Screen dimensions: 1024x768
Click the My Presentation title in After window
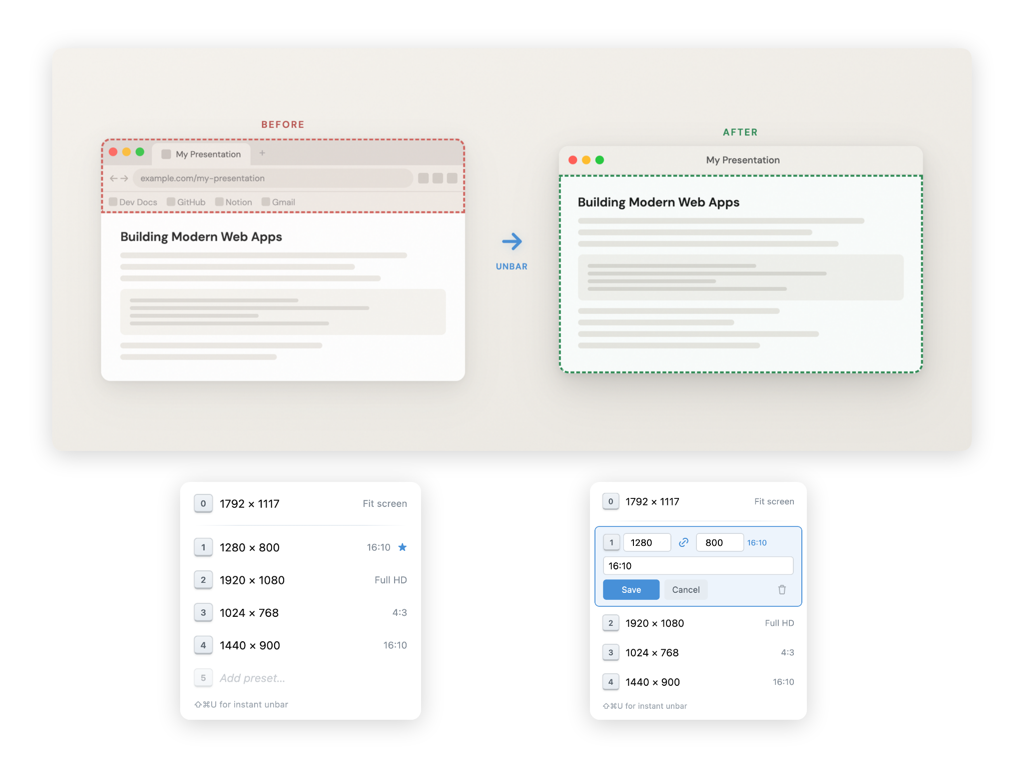743,160
